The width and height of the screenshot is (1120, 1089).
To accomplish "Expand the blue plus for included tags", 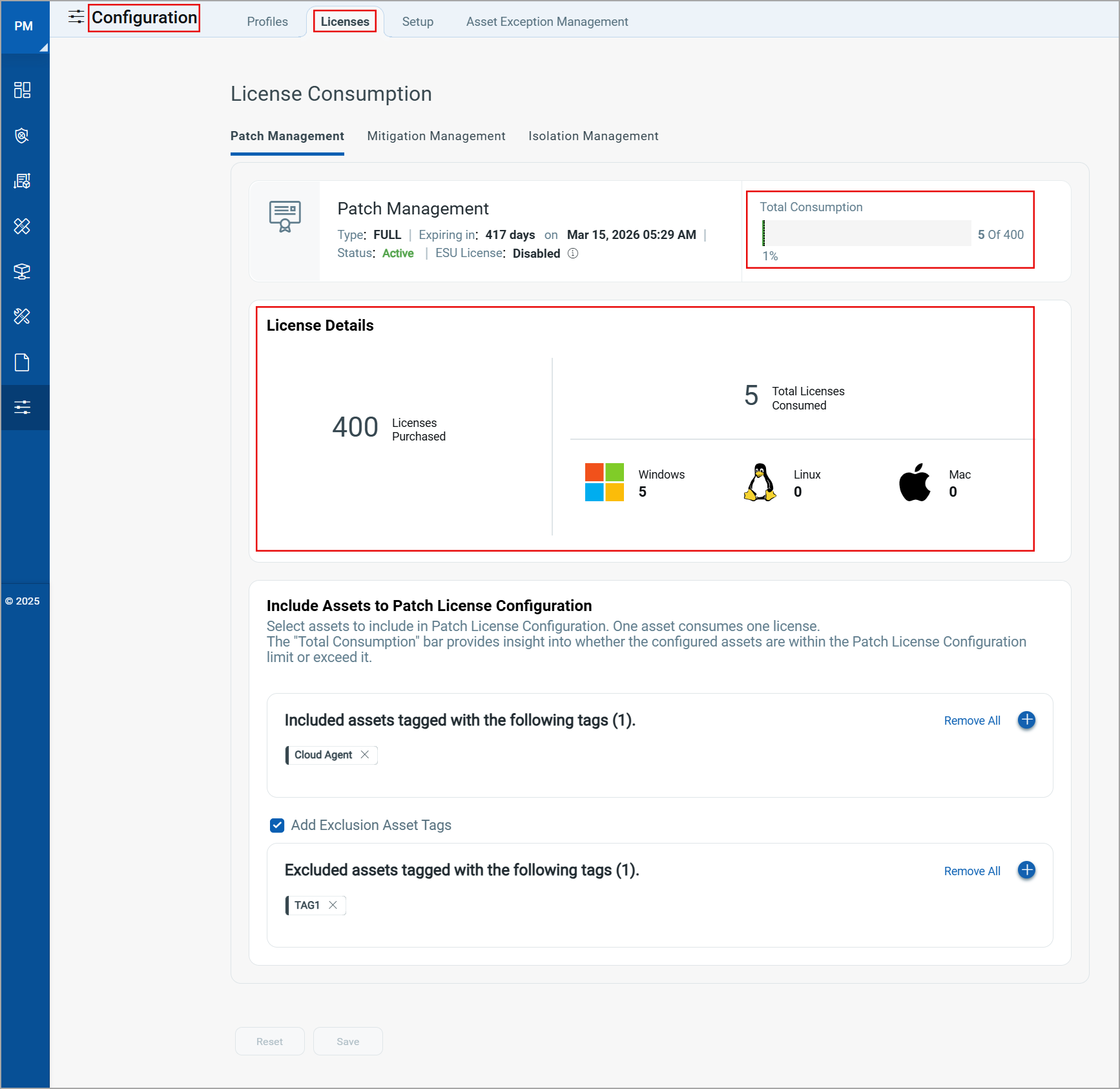I will 1026,720.
